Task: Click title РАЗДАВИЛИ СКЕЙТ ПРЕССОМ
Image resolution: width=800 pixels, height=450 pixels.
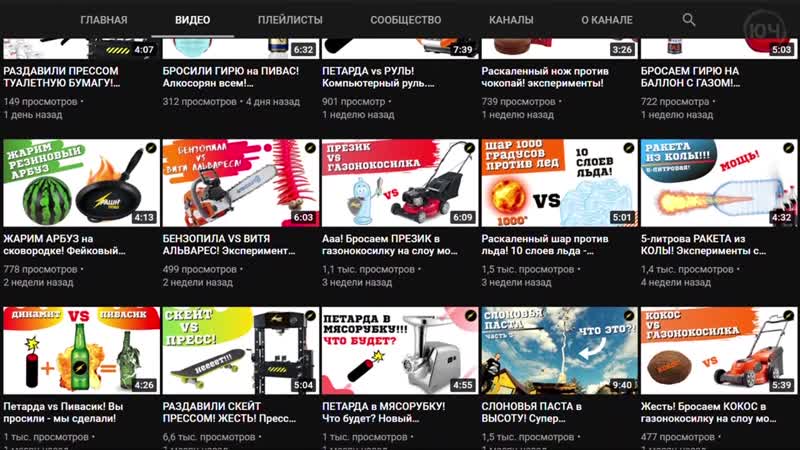Action: [229, 412]
